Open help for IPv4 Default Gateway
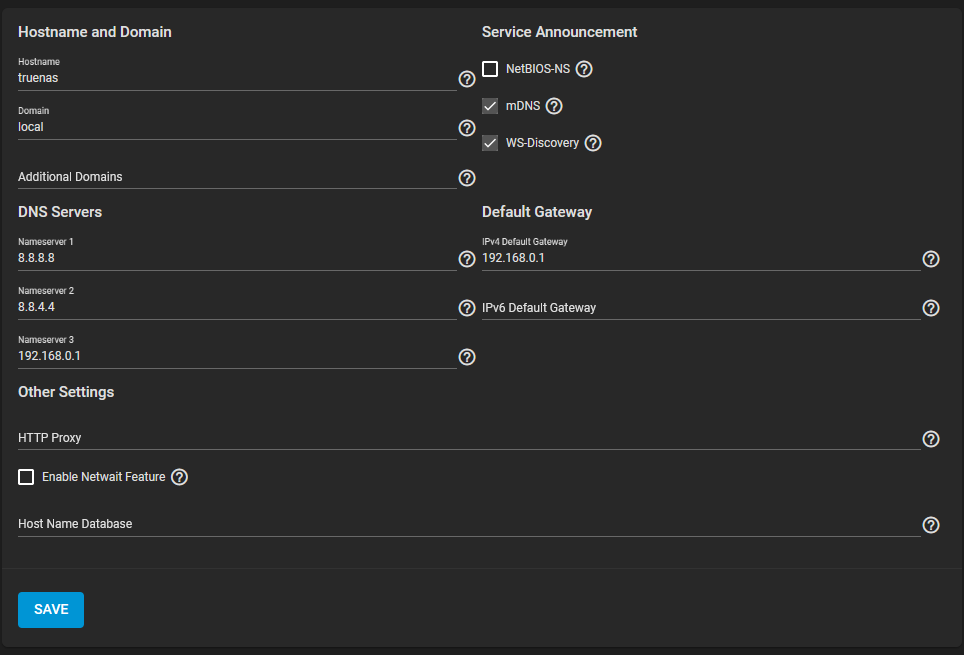This screenshot has height=655, width=964. 931,259
